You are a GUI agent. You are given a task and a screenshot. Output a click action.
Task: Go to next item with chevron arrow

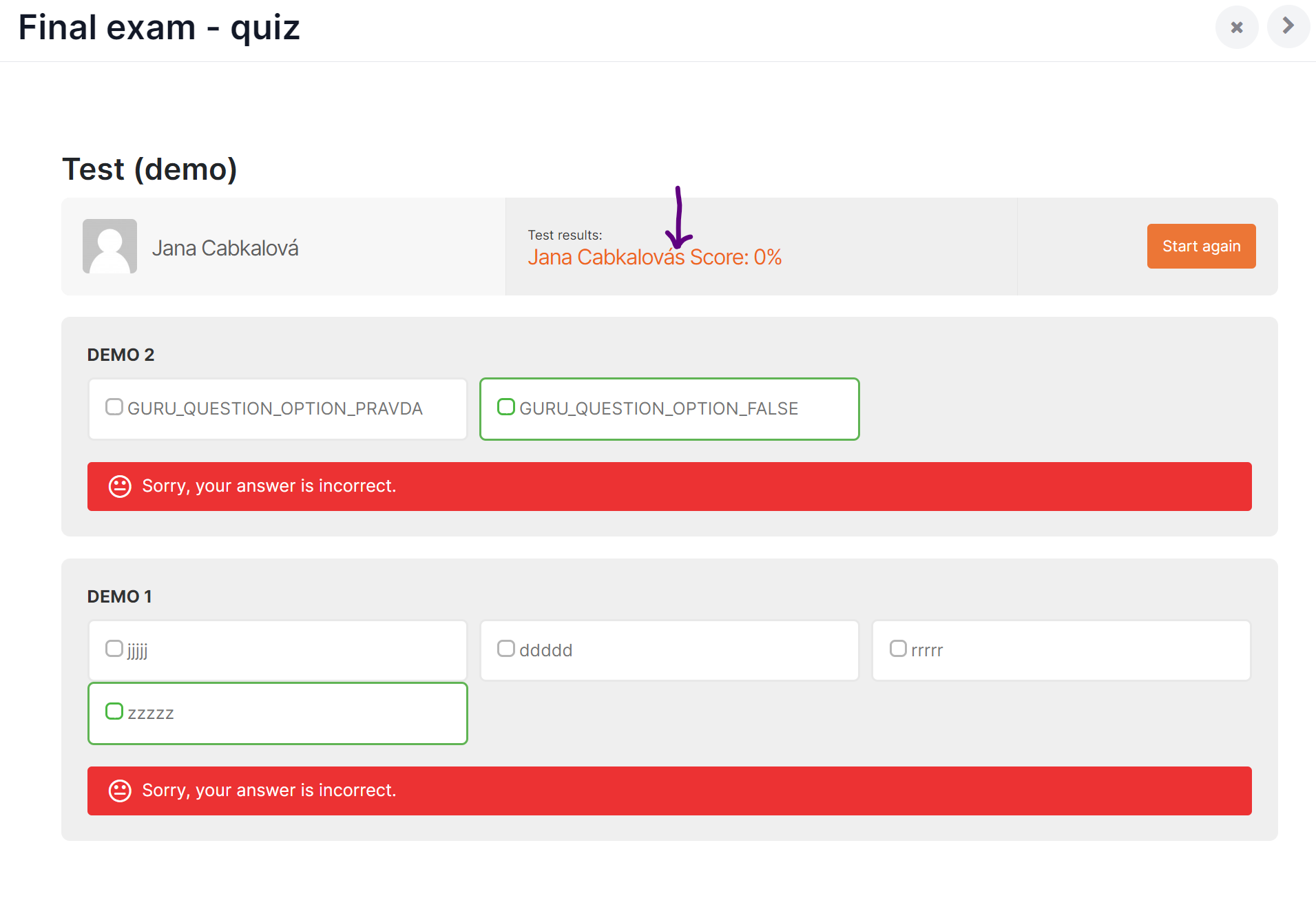1288,26
